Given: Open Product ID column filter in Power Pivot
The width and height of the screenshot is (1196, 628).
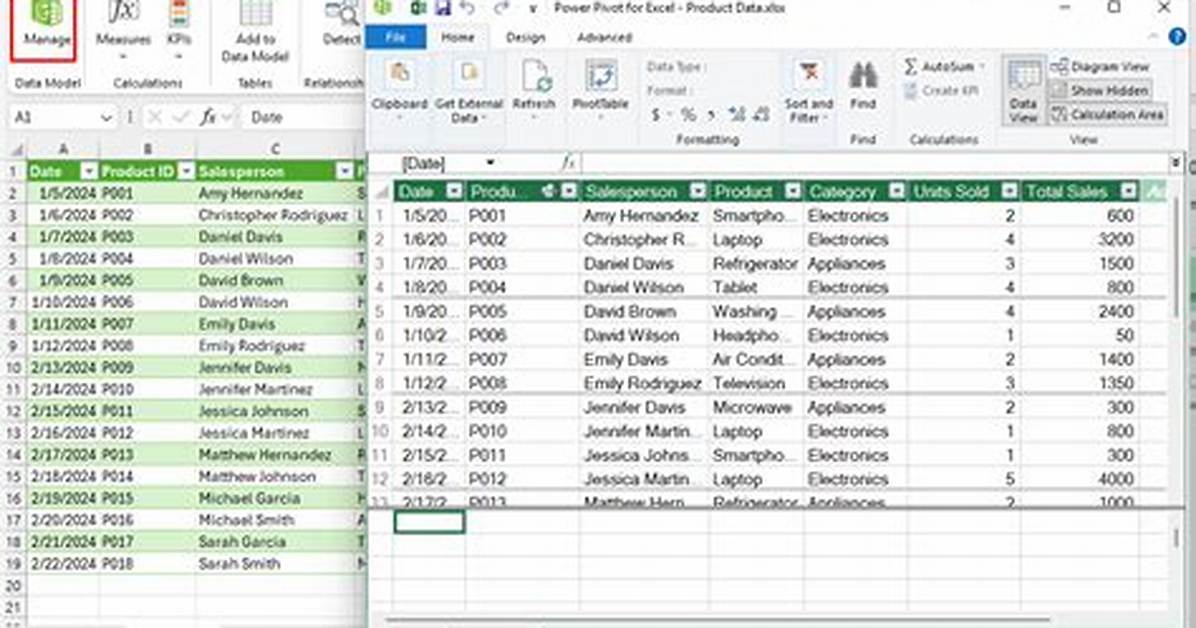Looking at the screenshot, I should click(569, 192).
